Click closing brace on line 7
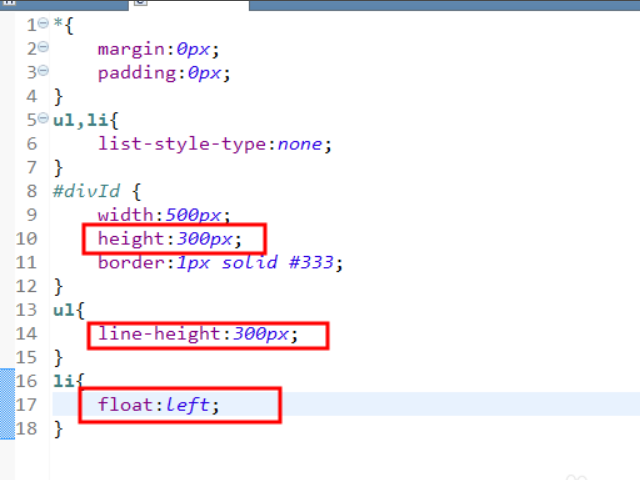Screen dimensions: 640x480 pyautogui.click(x=58, y=168)
